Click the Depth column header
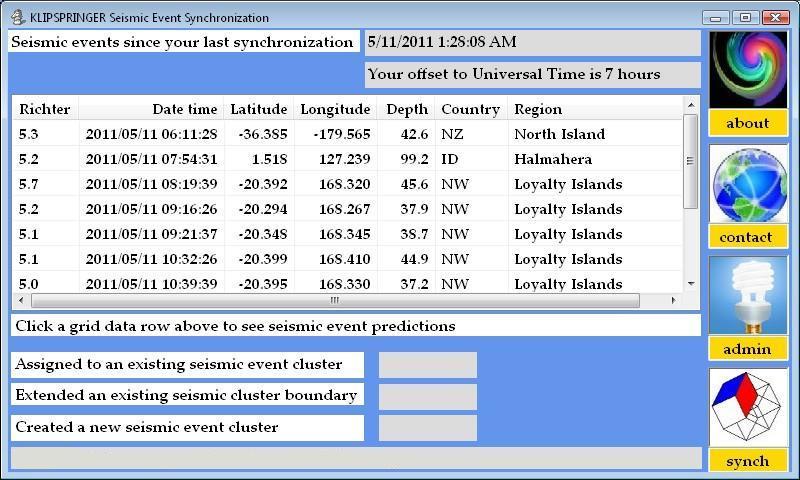 tap(406, 109)
